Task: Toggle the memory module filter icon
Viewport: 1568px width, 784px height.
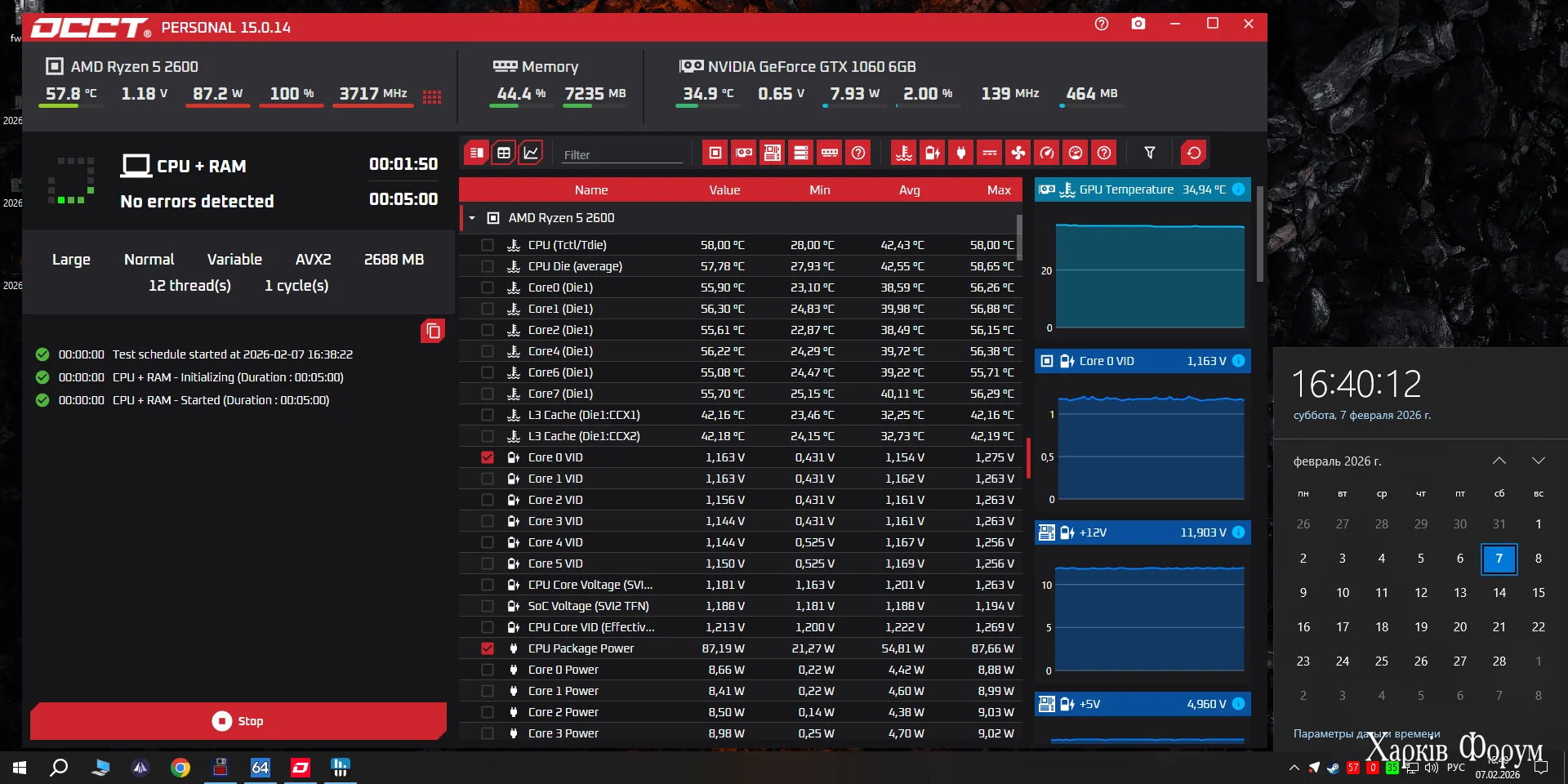Action: [x=830, y=153]
